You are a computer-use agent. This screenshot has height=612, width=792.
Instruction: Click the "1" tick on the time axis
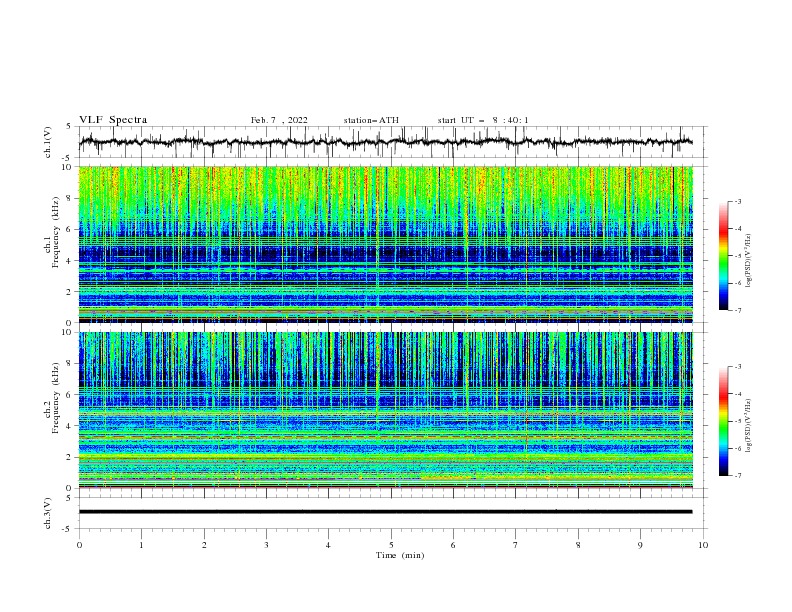[141, 545]
